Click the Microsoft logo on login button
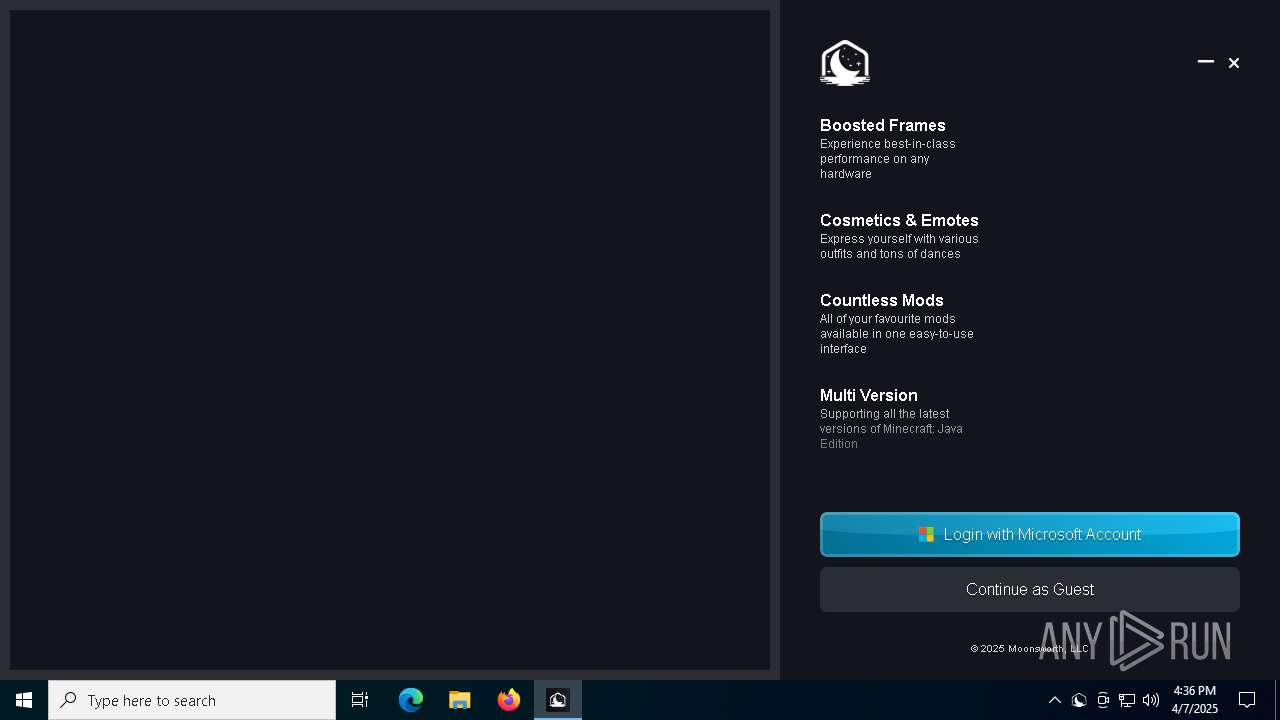This screenshot has width=1280, height=720. [926, 535]
